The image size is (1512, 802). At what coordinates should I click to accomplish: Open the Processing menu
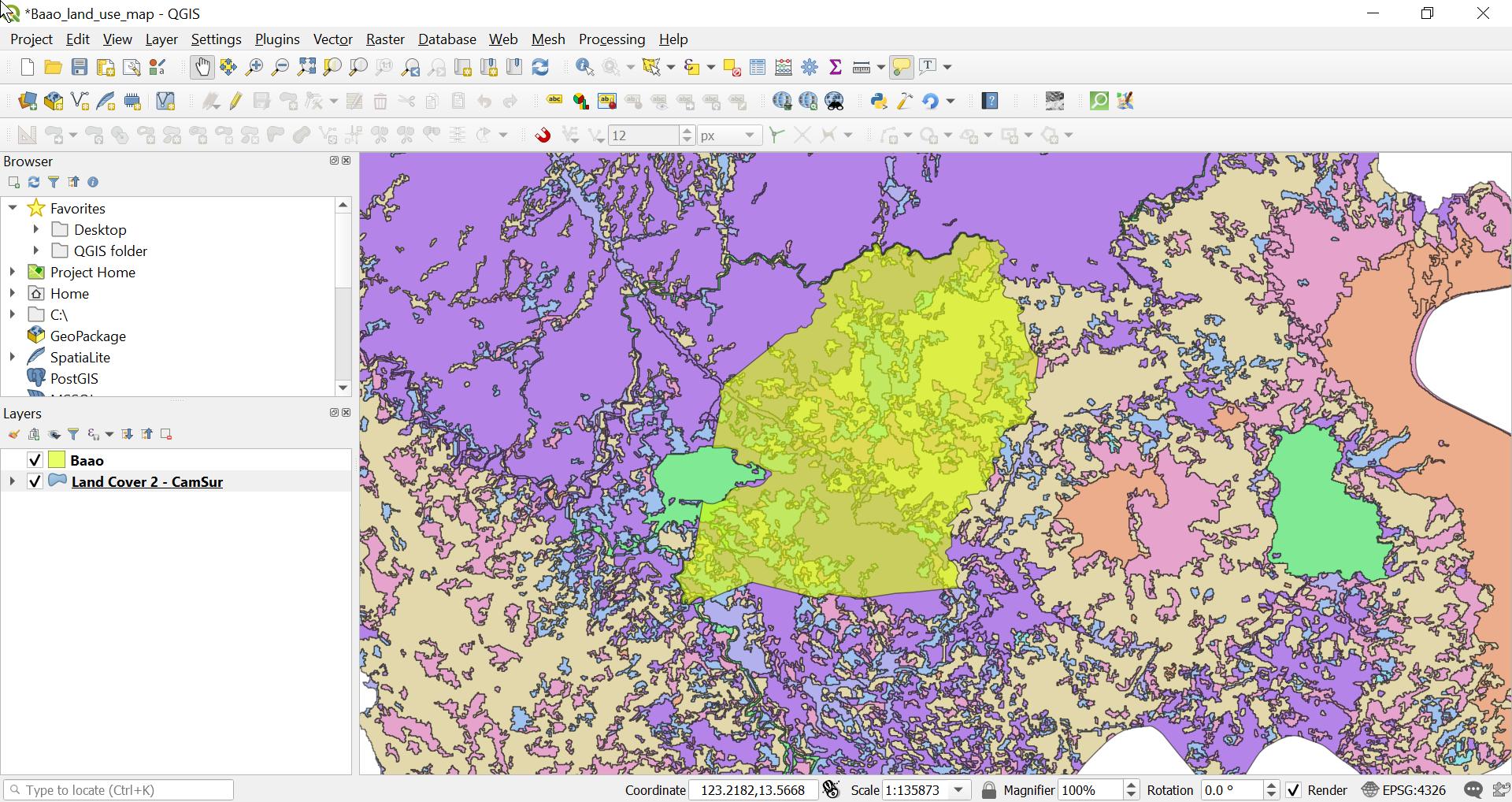point(612,39)
